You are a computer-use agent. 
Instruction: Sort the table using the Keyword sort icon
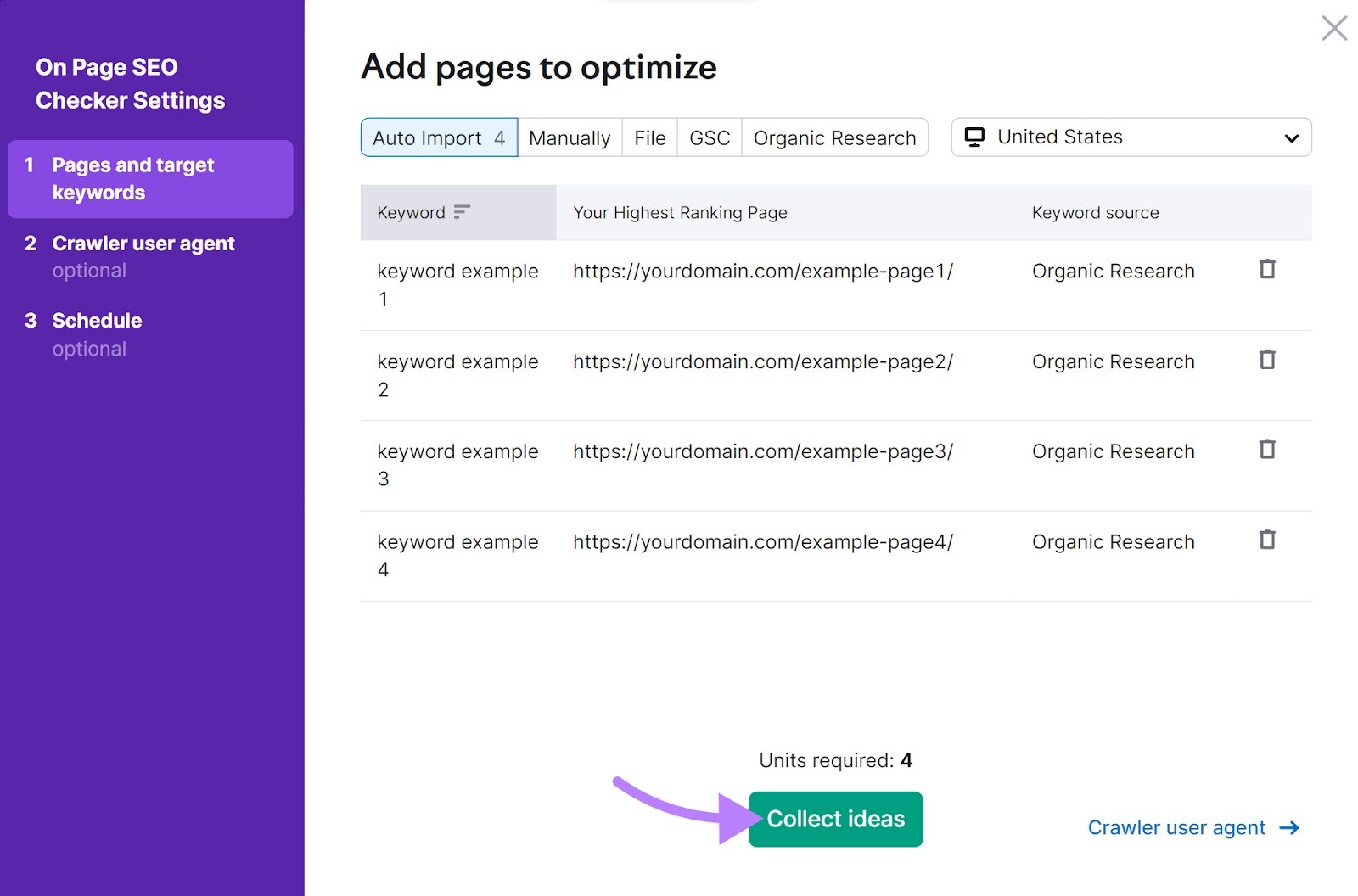(460, 213)
